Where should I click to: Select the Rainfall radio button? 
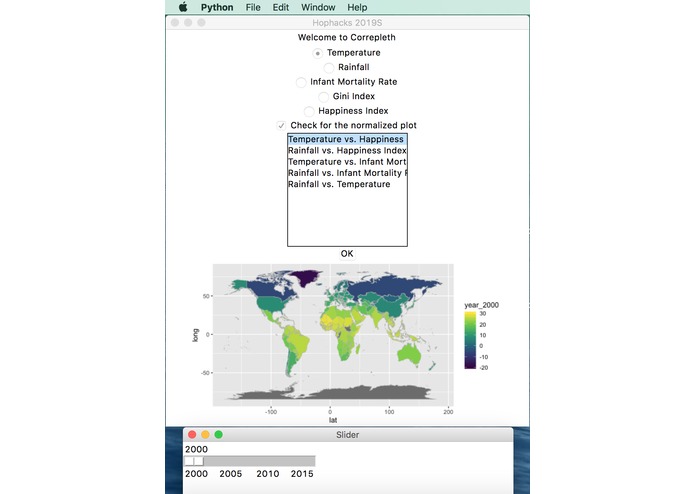[328, 68]
